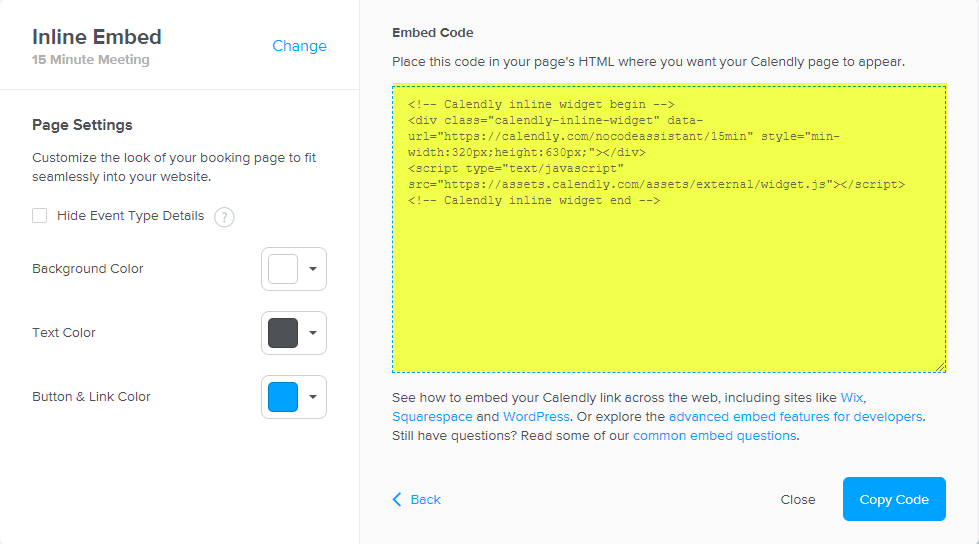Click the Change embed type link

pos(299,46)
